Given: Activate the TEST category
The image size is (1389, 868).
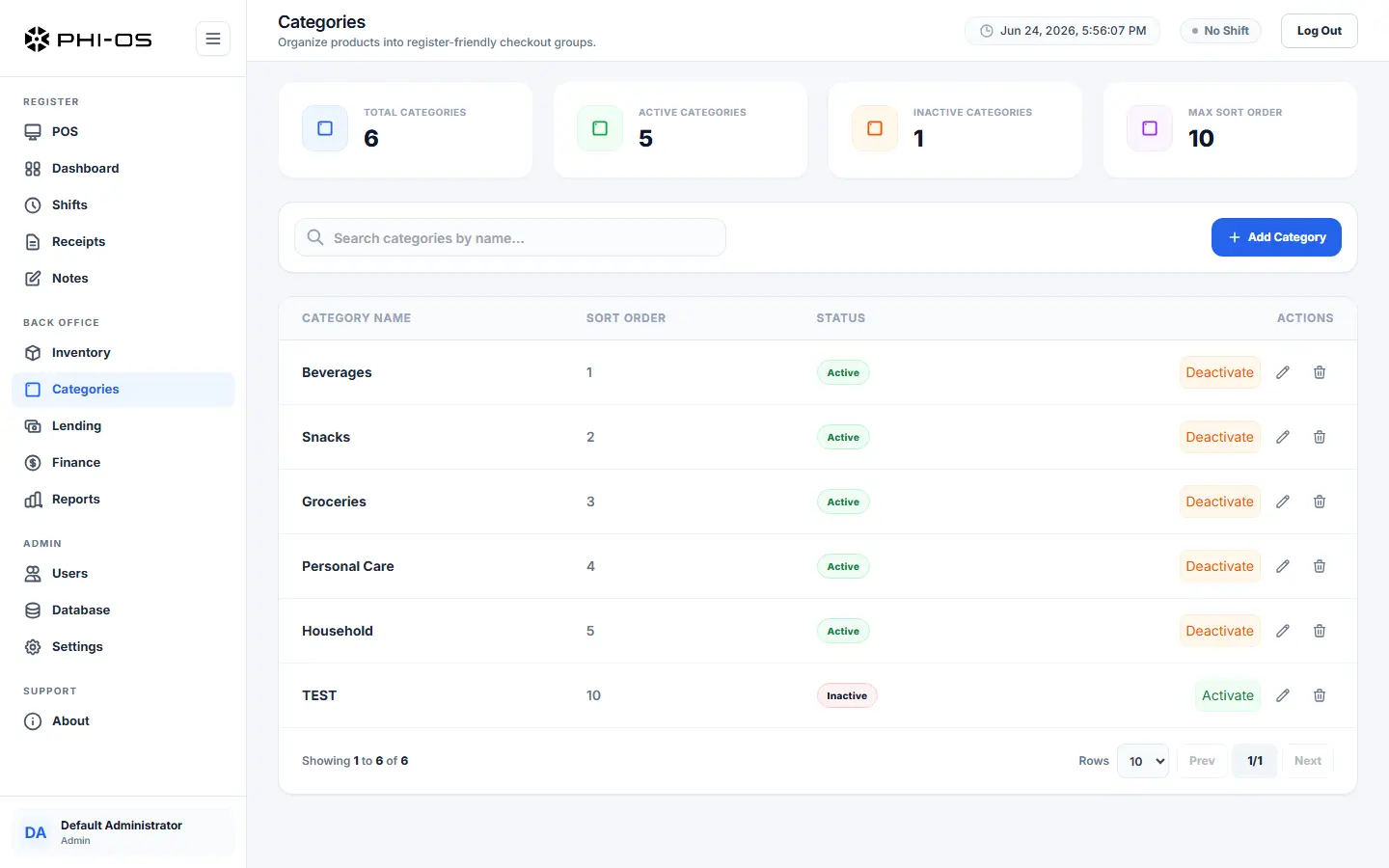Looking at the screenshot, I should click(1228, 695).
